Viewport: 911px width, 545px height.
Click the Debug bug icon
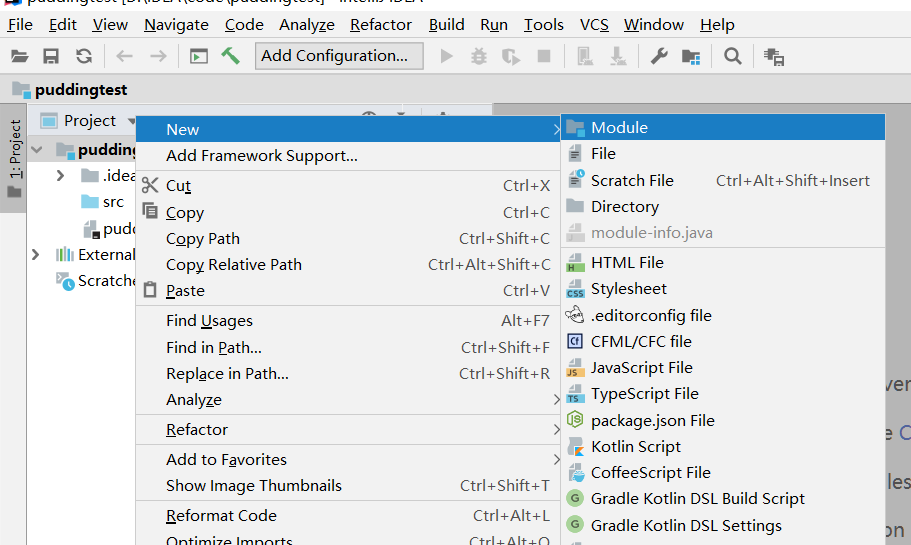[x=479, y=56]
